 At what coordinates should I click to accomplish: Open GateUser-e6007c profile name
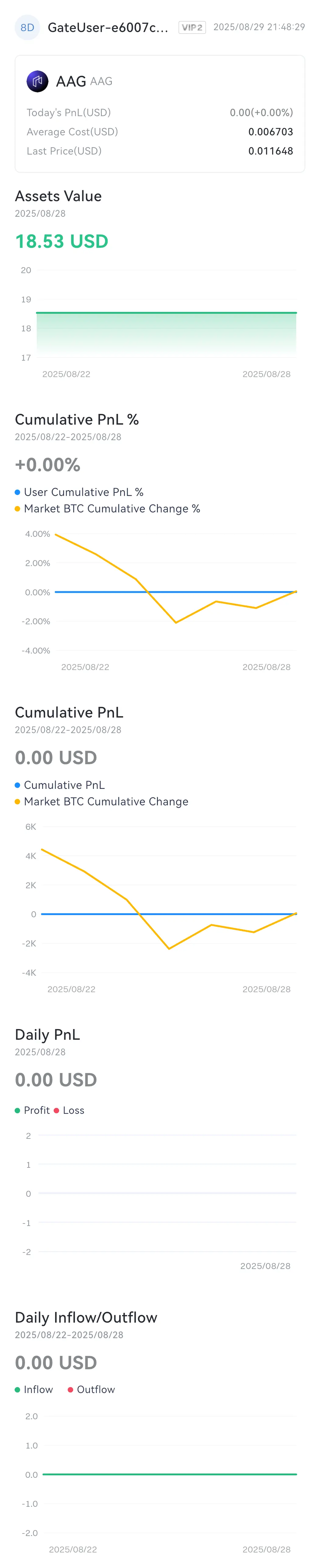coord(108,27)
